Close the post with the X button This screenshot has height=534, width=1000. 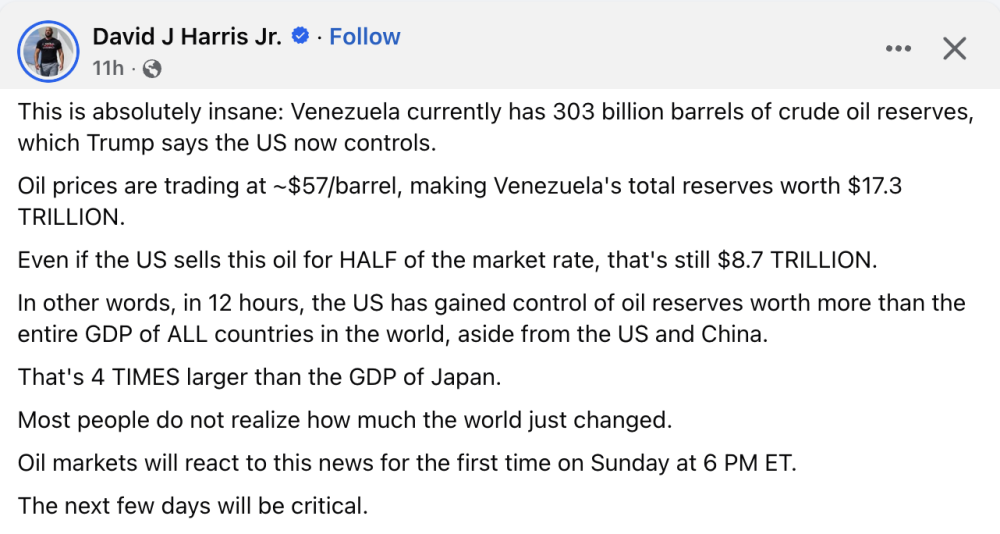(x=955, y=48)
